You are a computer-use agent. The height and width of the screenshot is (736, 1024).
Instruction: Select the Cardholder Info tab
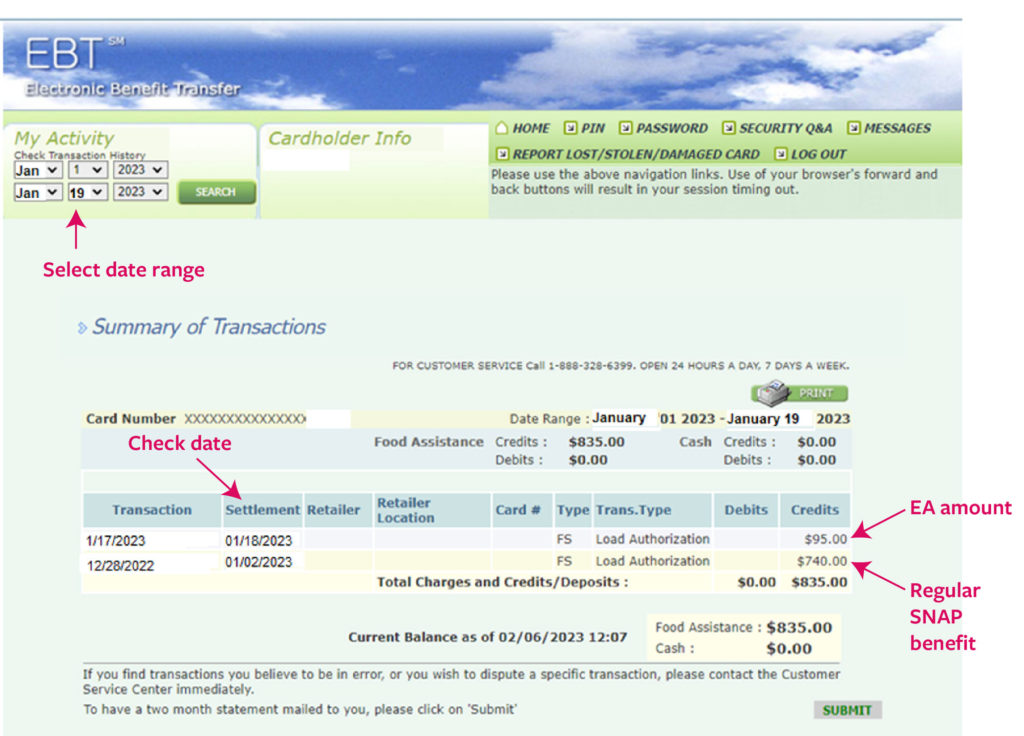[340, 139]
